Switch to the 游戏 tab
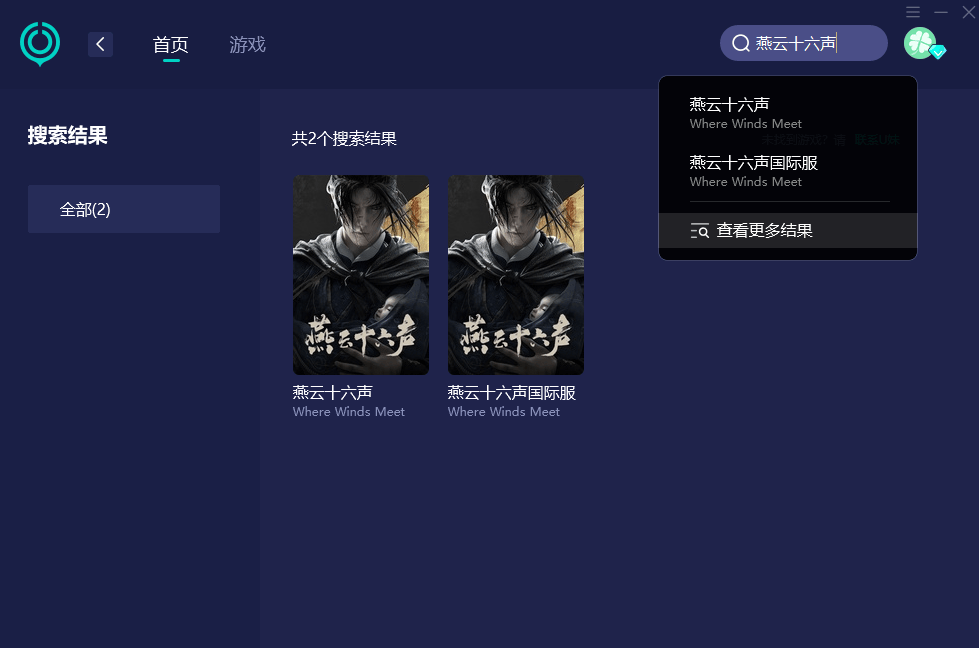The height and width of the screenshot is (648, 979). 247,45
